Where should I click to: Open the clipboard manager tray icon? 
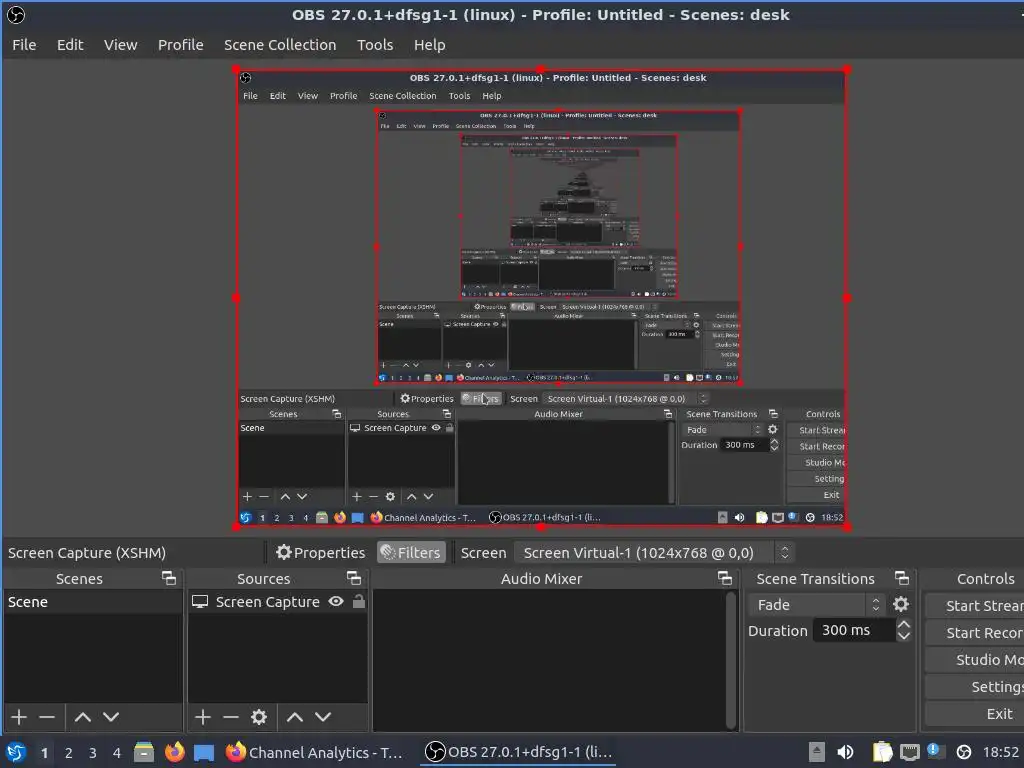coord(882,752)
